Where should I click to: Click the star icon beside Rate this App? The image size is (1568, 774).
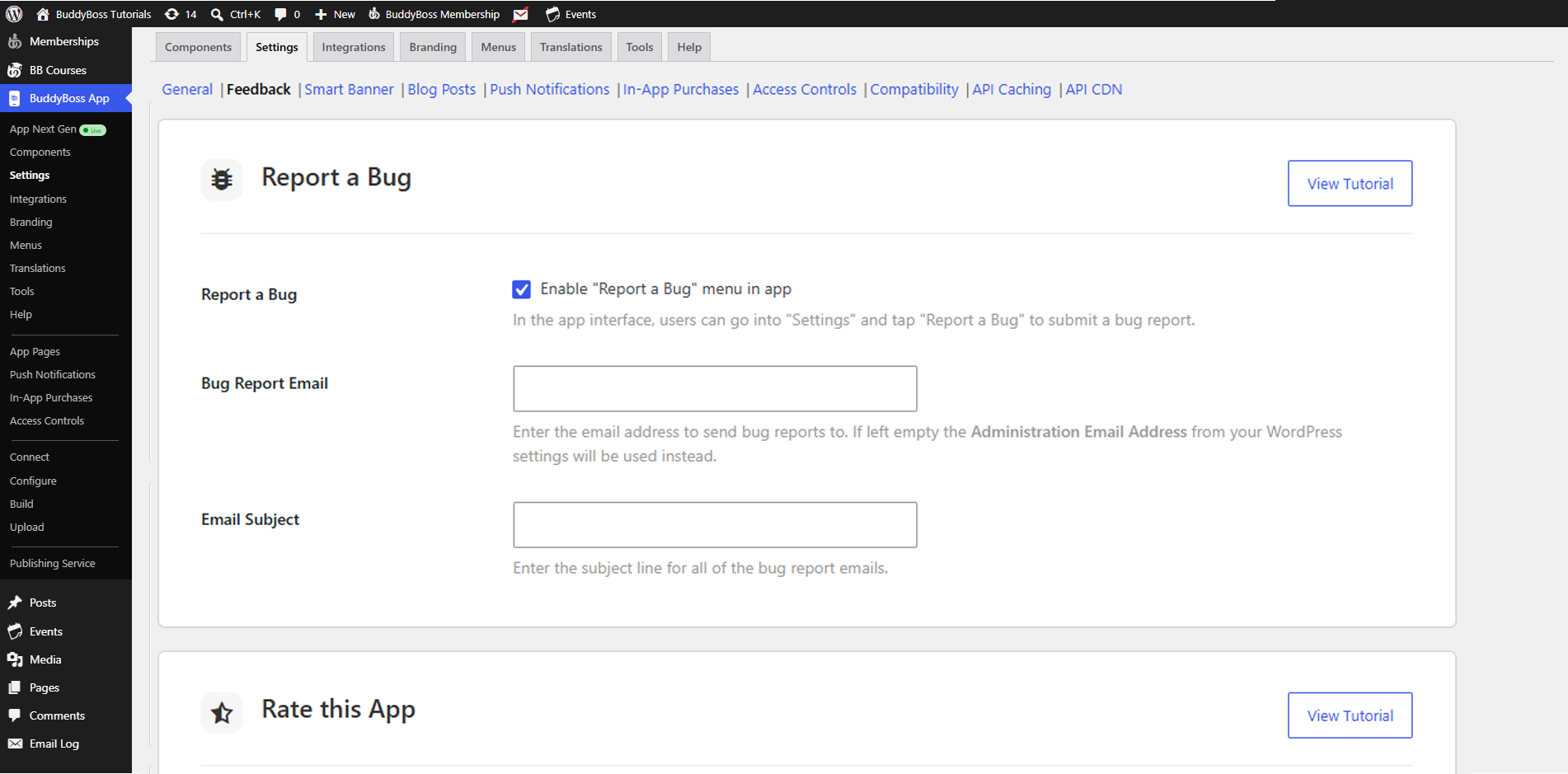click(222, 712)
